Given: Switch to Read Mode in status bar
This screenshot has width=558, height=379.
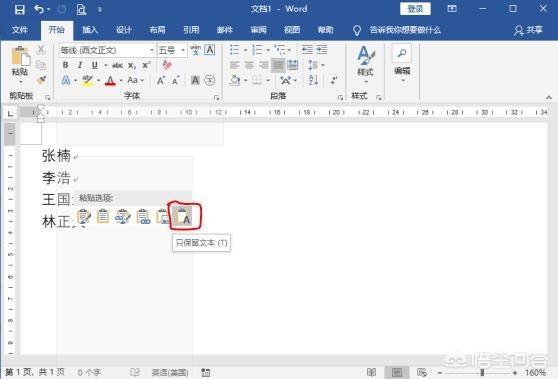Looking at the screenshot, I should [x=371, y=373].
